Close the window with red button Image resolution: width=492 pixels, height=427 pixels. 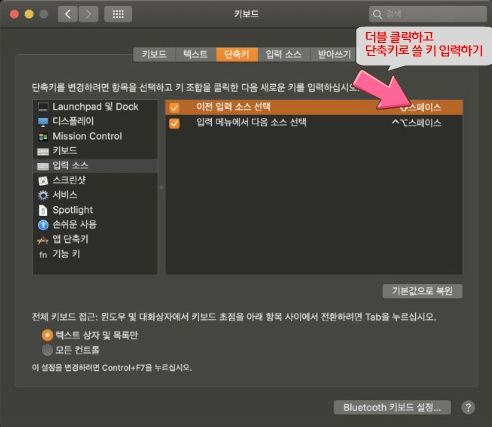point(14,14)
